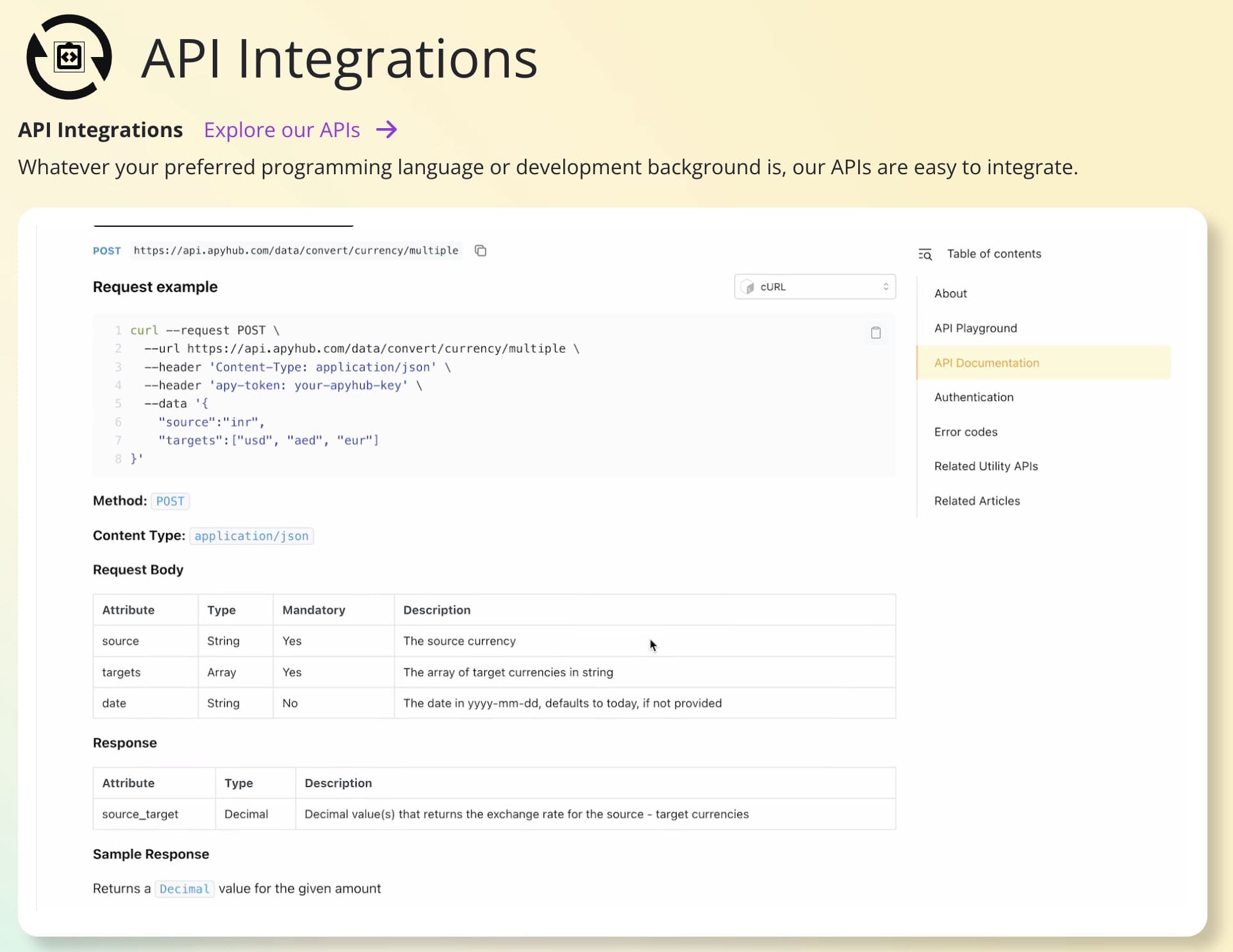Click the 'No' mandatory cell for date
Image resolution: width=1233 pixels, height=952 pixels.
coord(334,703)
